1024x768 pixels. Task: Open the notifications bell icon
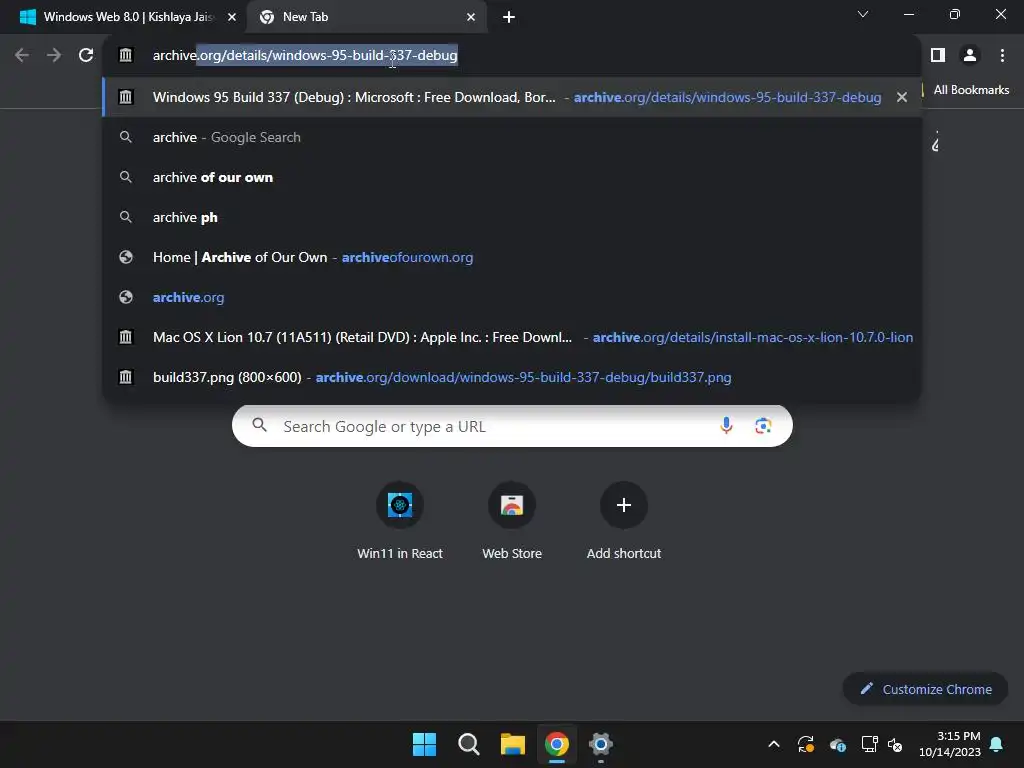[997, 744]
